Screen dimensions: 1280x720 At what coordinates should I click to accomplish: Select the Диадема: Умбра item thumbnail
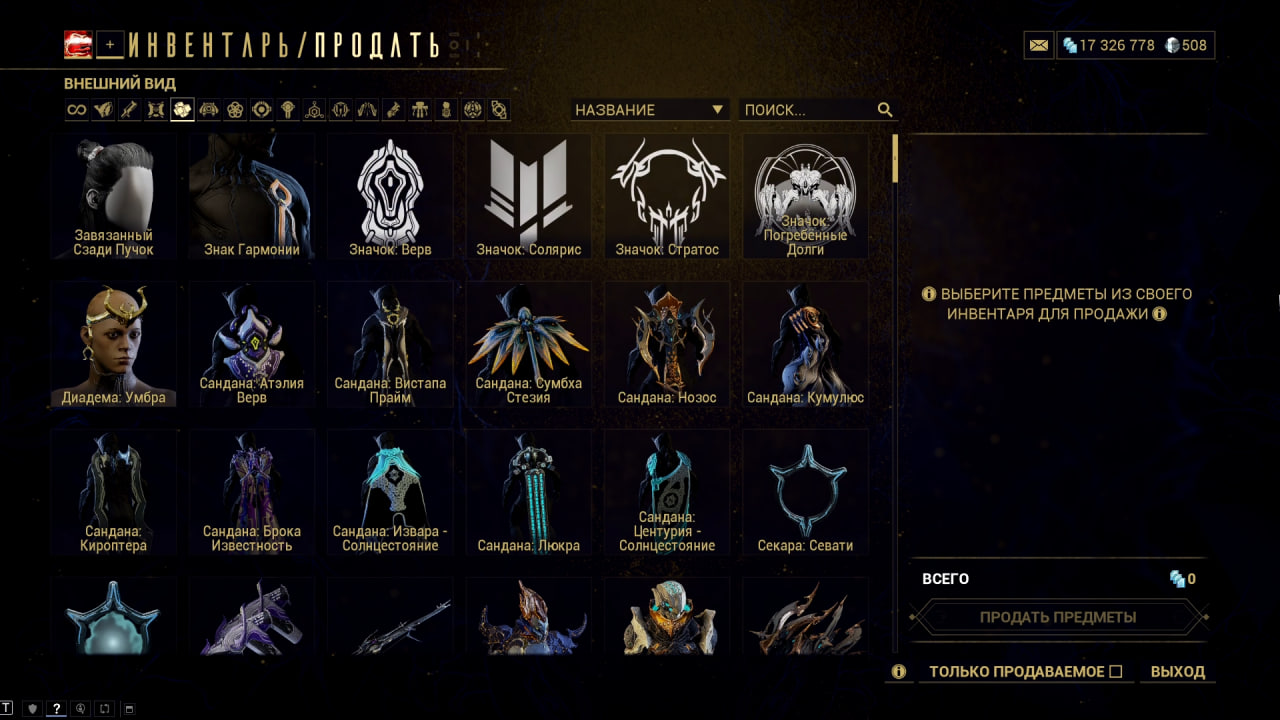tap(114, 344)
